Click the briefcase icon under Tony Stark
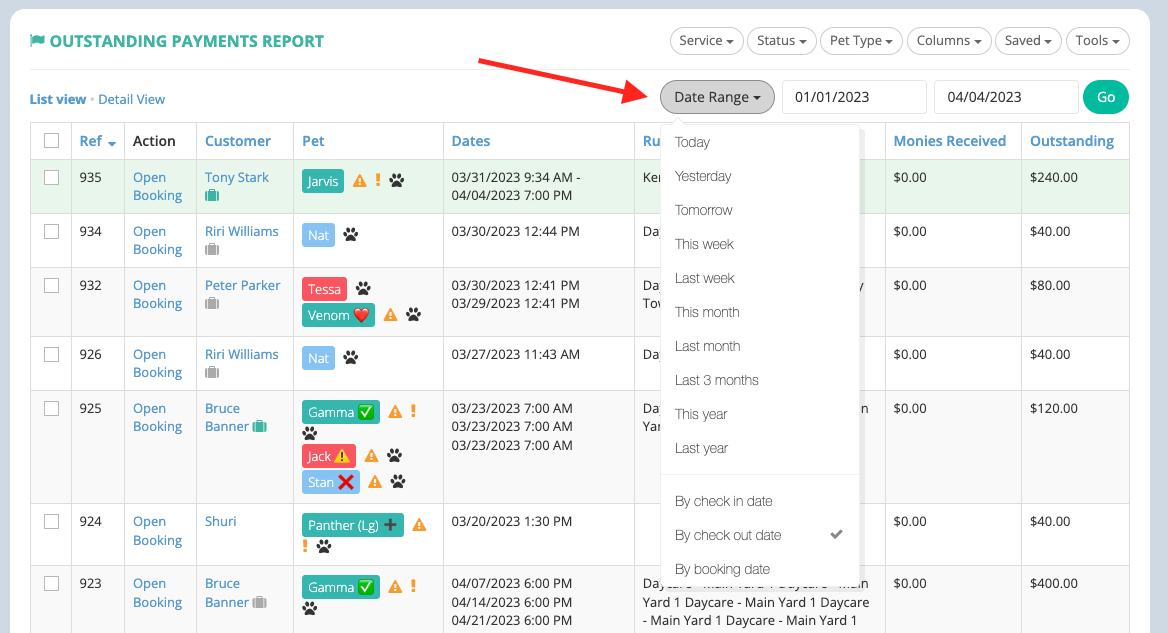The width and height of the screenshot is (1168, 633). (212, 195)
